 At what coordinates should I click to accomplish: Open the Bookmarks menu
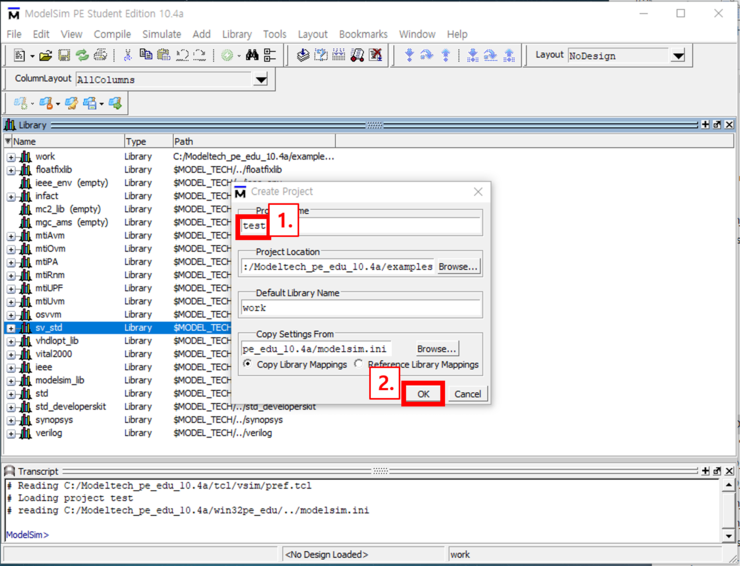(363, 34)
